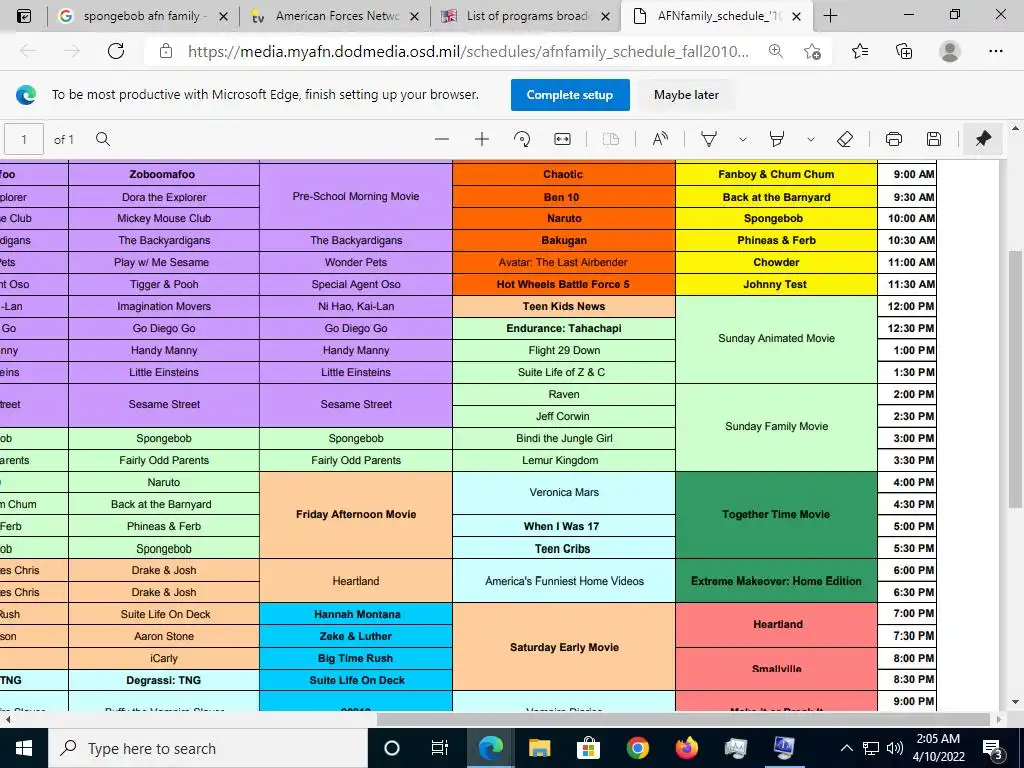Select the PDF Highlight tool
Viewport: 1024px width, 768px height.
tap(776, 138)
